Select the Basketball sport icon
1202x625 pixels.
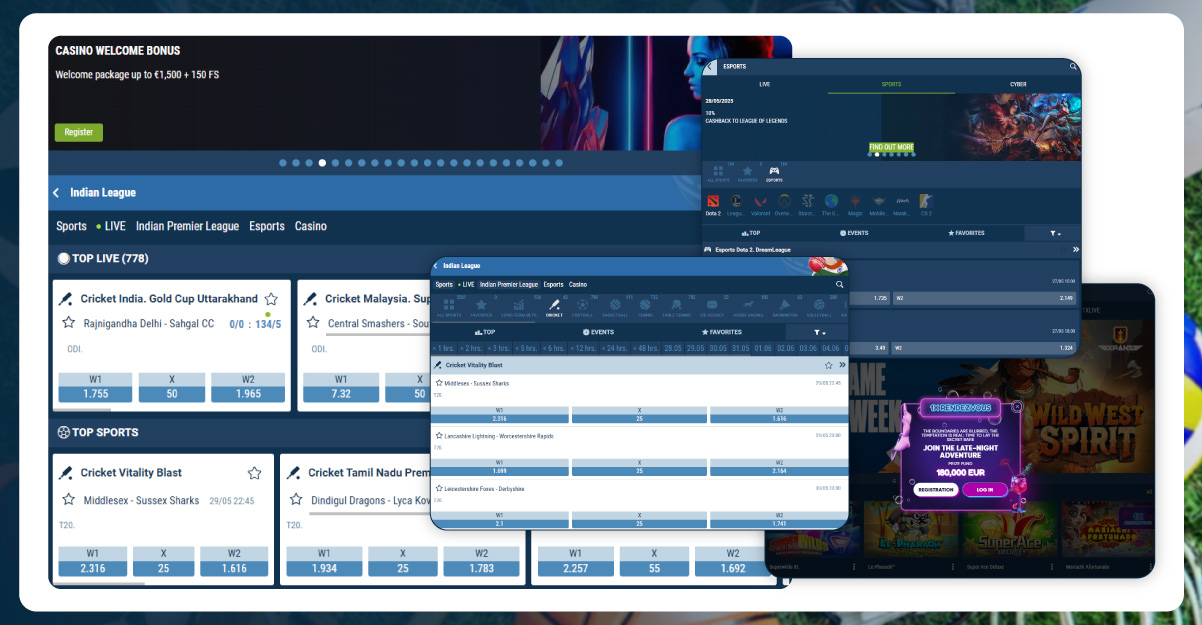pos(615,306)
